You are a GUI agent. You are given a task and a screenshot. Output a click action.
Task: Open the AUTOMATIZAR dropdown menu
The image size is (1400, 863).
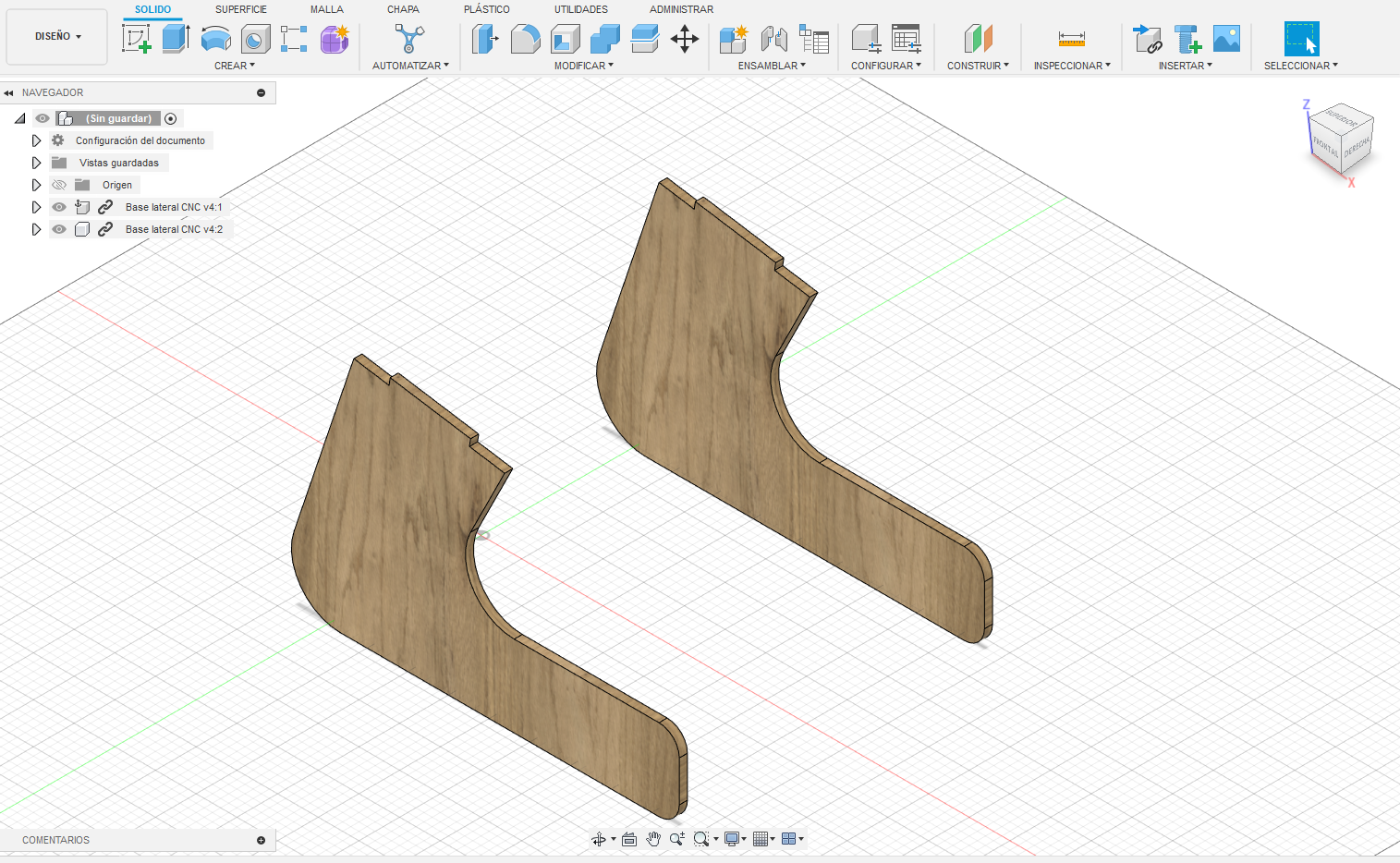[x=410, y=66]
